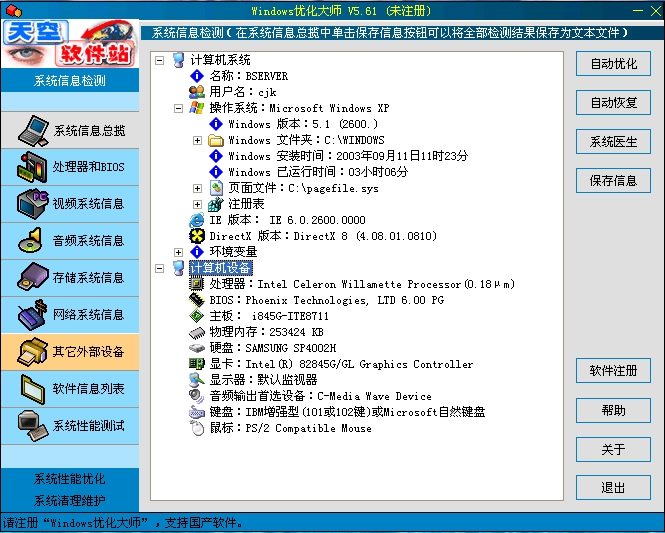Click the graphics card icon beside 显卡
This screenshot has height=533, width=665.
[x=197, y=364]
